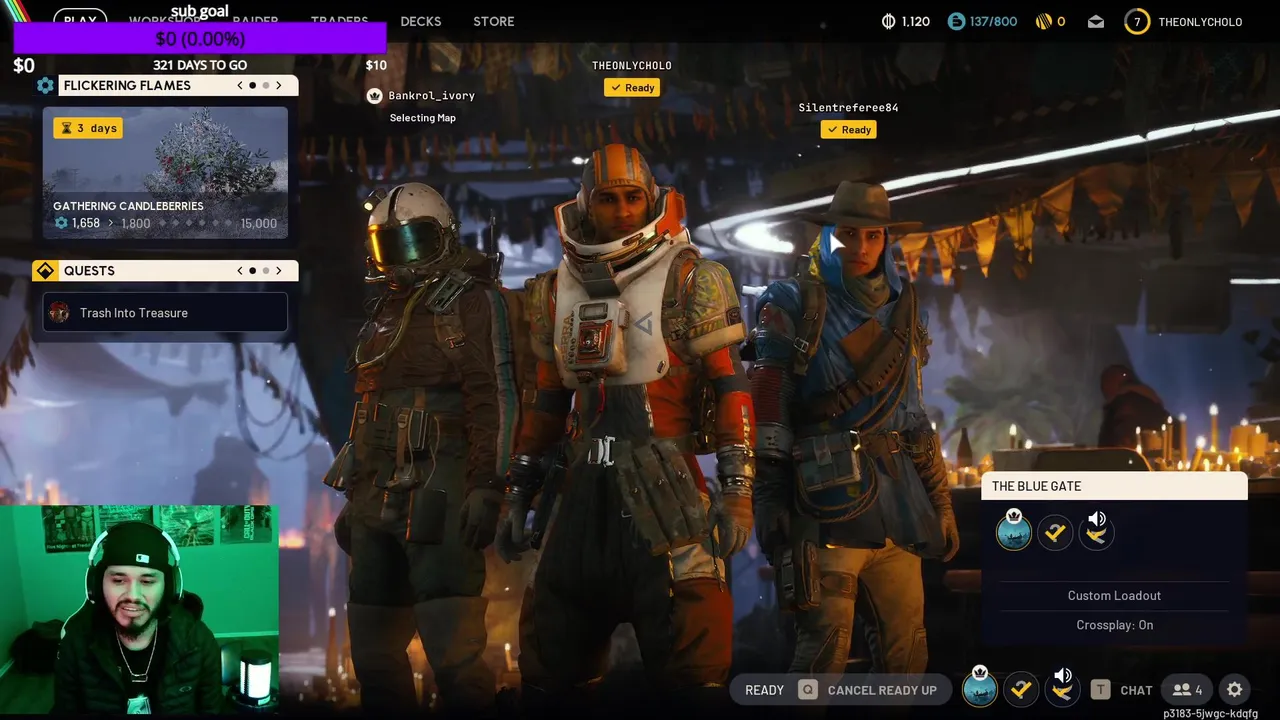This screenshot has height=720, width=1280.
Task: Click the blue cred icon showing 137/800
Action: coord(956,21)
